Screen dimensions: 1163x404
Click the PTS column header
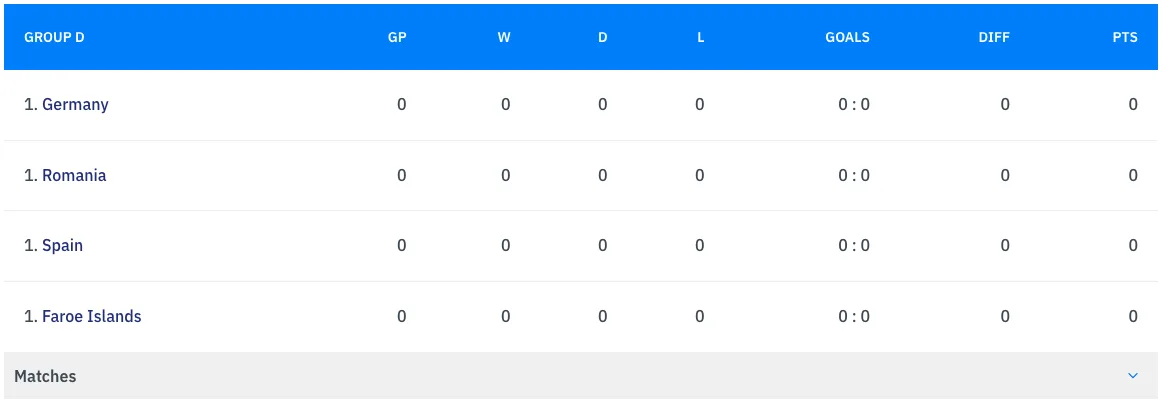point(1125,37)
